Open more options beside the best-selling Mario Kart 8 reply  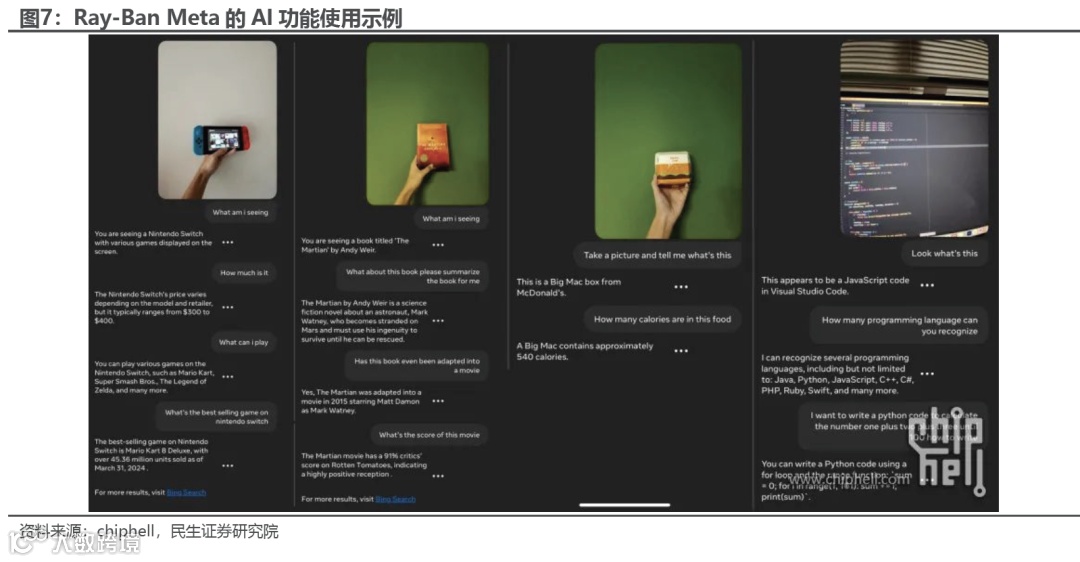(227, 466)
